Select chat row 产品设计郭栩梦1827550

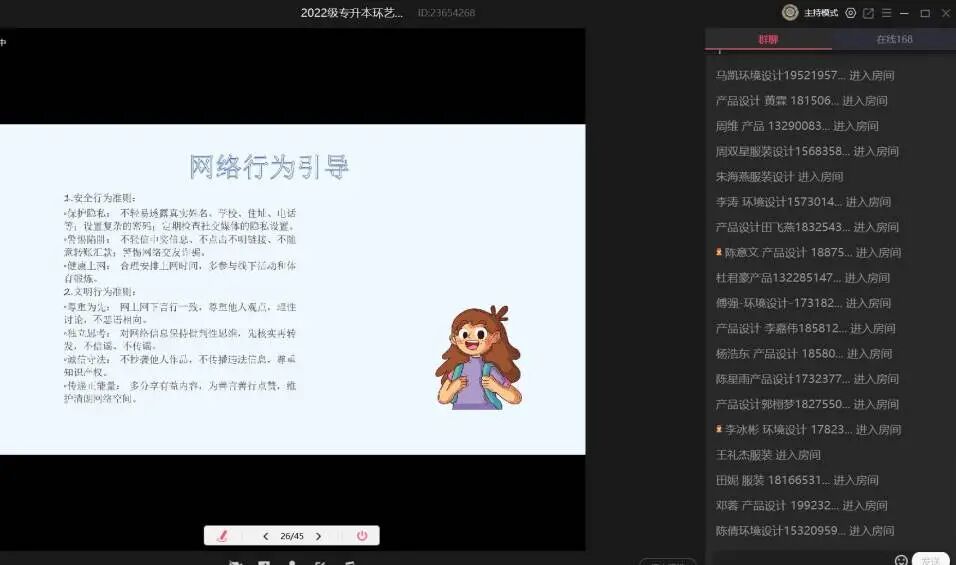click(807, 404)
